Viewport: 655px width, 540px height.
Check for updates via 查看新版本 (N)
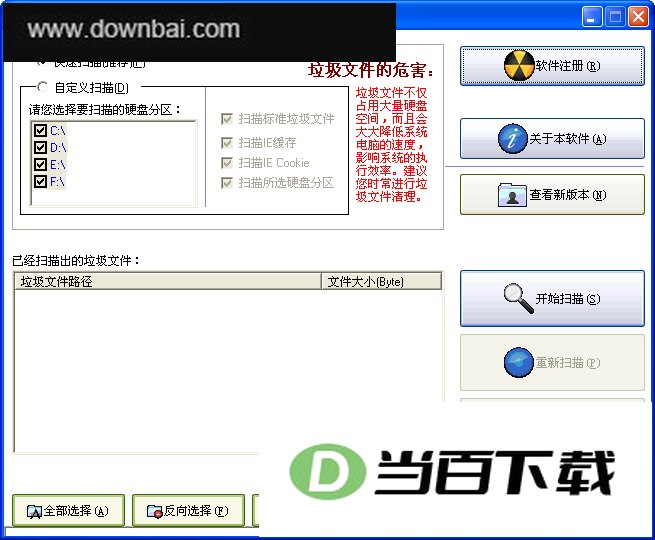pos(552,195)
